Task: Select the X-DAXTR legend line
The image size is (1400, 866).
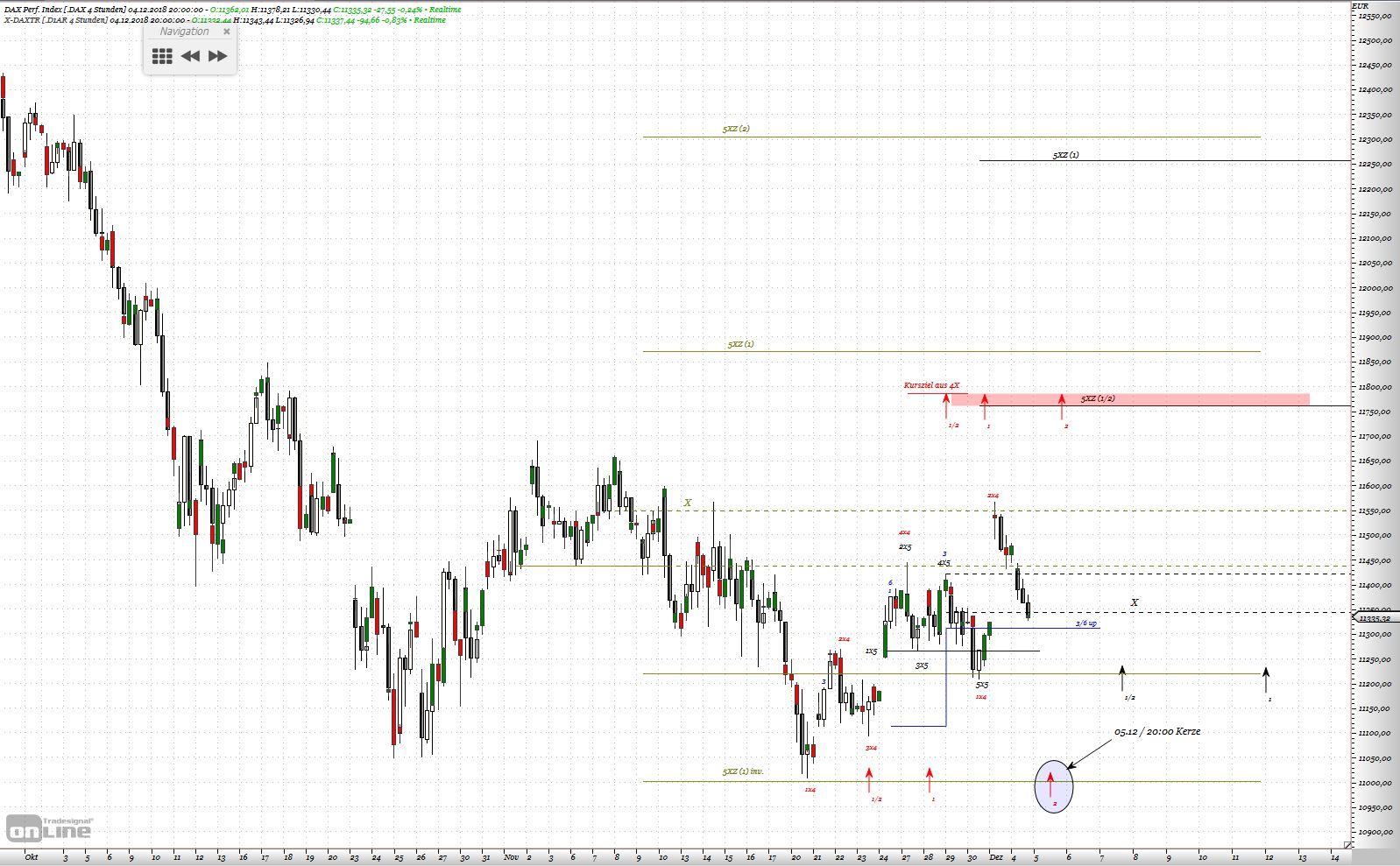Action: click(x=224, y=19)
